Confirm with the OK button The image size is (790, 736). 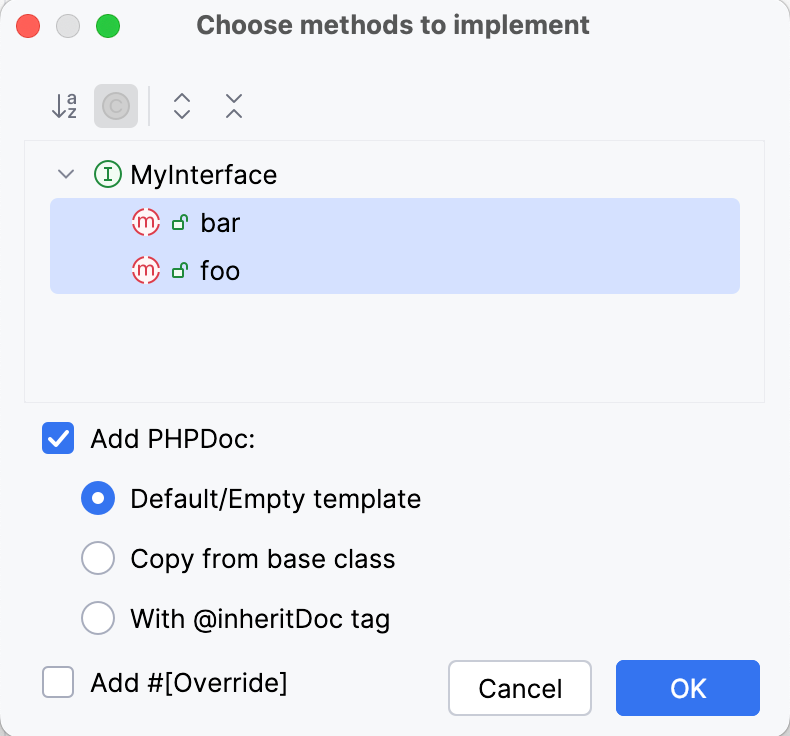pos(688,688)
